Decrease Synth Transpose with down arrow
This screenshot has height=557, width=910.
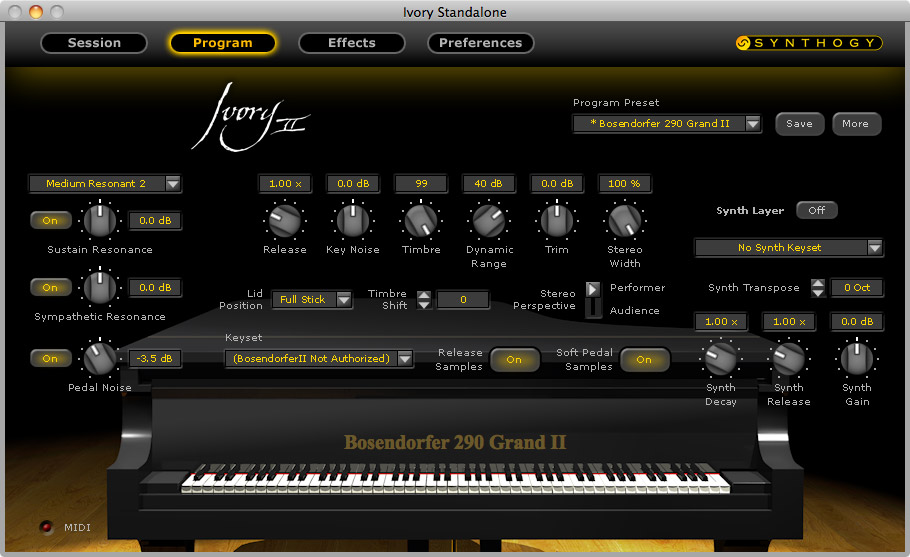point(818,293)
